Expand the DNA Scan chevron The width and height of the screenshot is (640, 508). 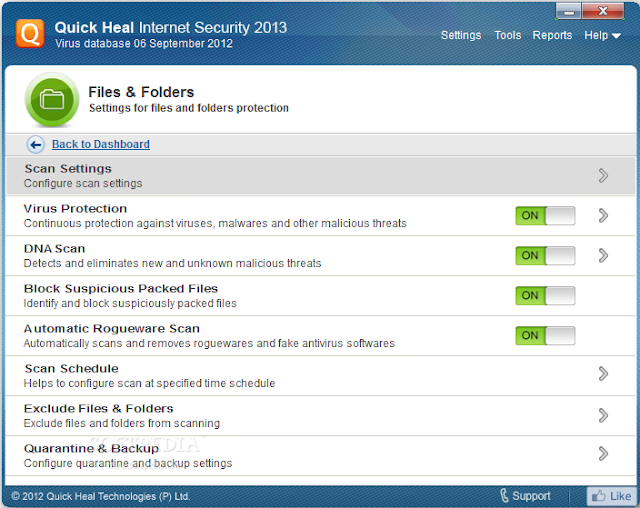point(603,255)
